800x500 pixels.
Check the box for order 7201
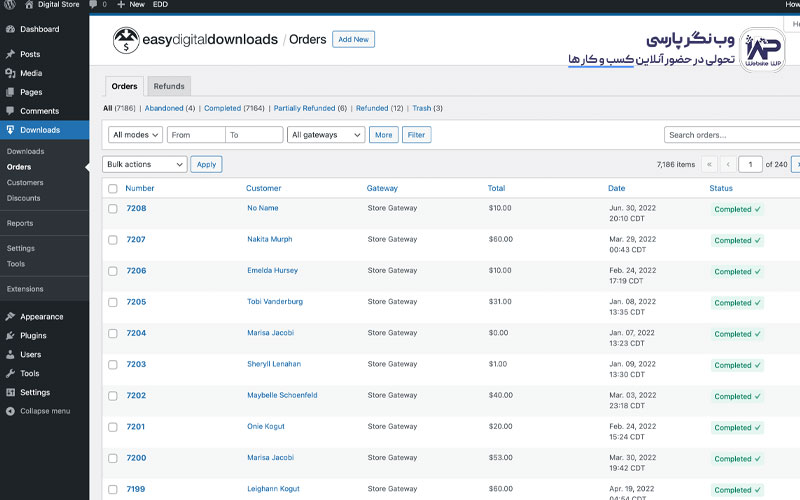tap(113, 427)
